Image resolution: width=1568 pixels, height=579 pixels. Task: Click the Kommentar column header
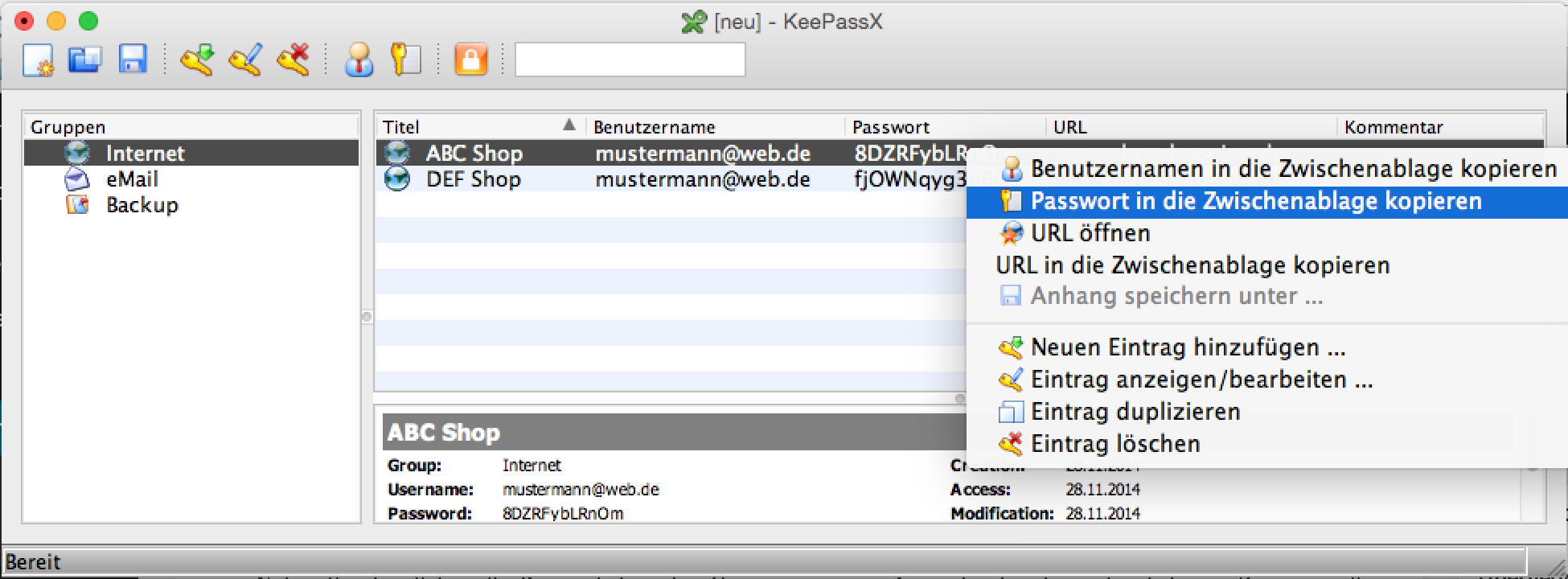[x=1441, y=126]
